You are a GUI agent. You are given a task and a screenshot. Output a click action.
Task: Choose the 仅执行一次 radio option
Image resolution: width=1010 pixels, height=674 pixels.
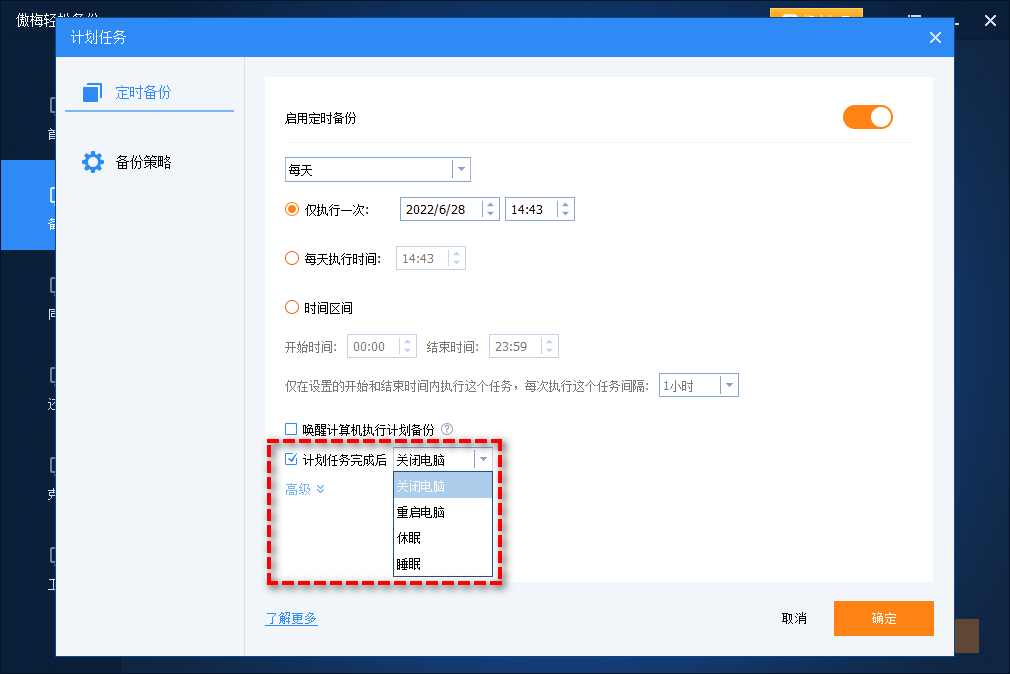[x=292, y=209]
